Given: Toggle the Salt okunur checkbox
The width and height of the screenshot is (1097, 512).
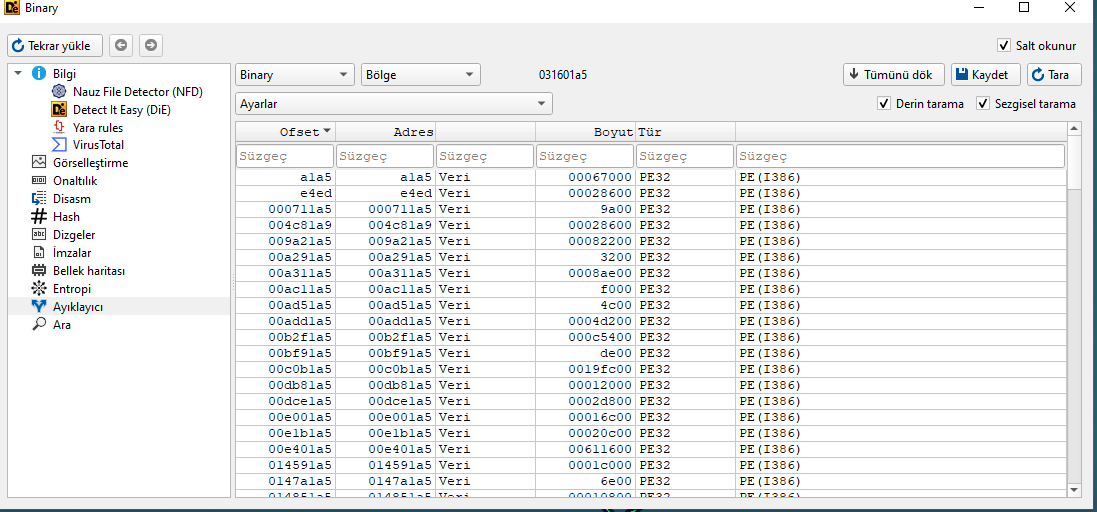Looking at the screenshot, I should [x=1004, y=46].
